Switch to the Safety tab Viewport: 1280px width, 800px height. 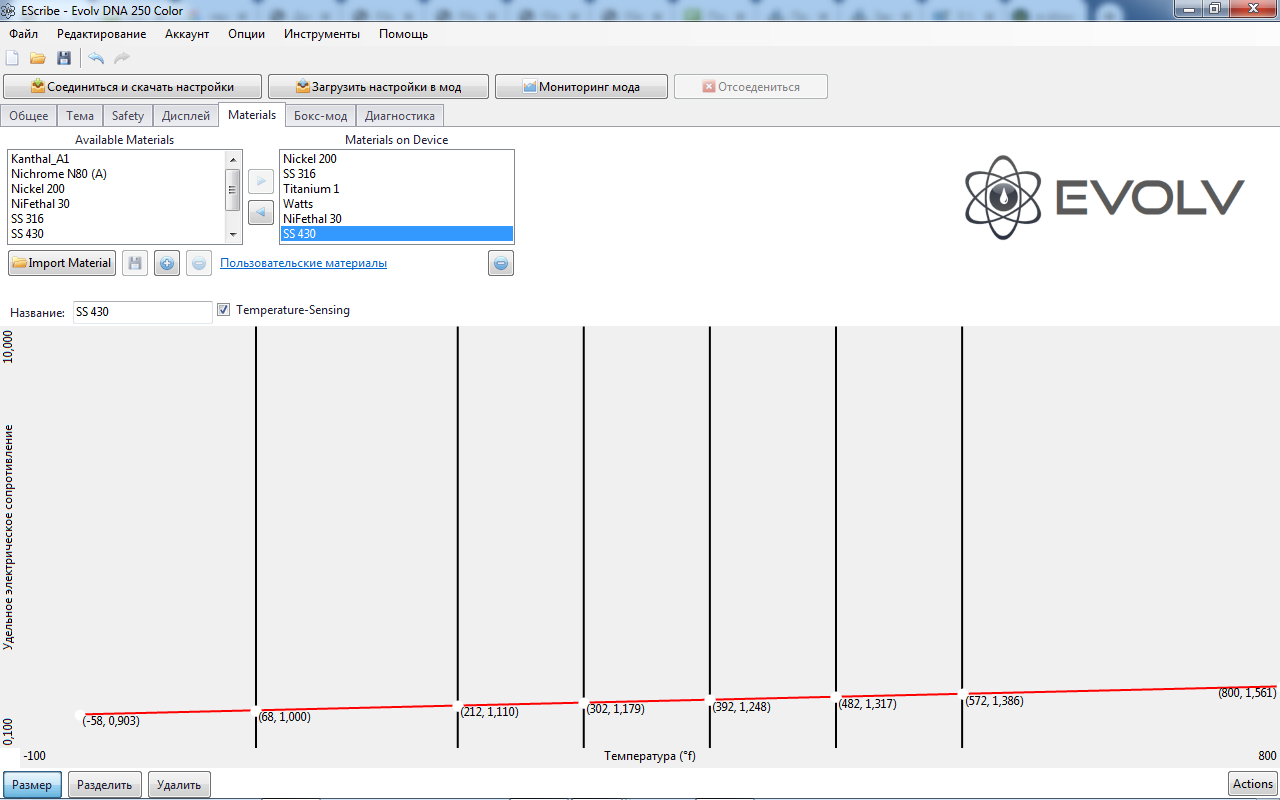point(128,116)
